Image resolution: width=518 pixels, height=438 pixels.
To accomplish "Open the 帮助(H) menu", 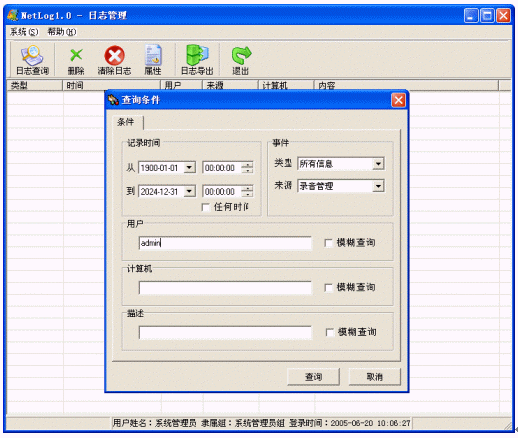I will (x=62, y=32).
